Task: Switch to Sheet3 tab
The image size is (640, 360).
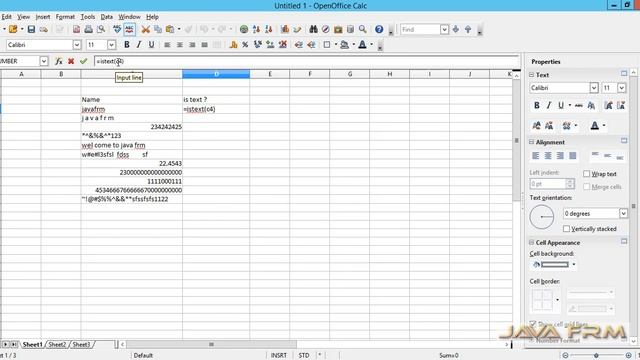Action: coord(81,344)
